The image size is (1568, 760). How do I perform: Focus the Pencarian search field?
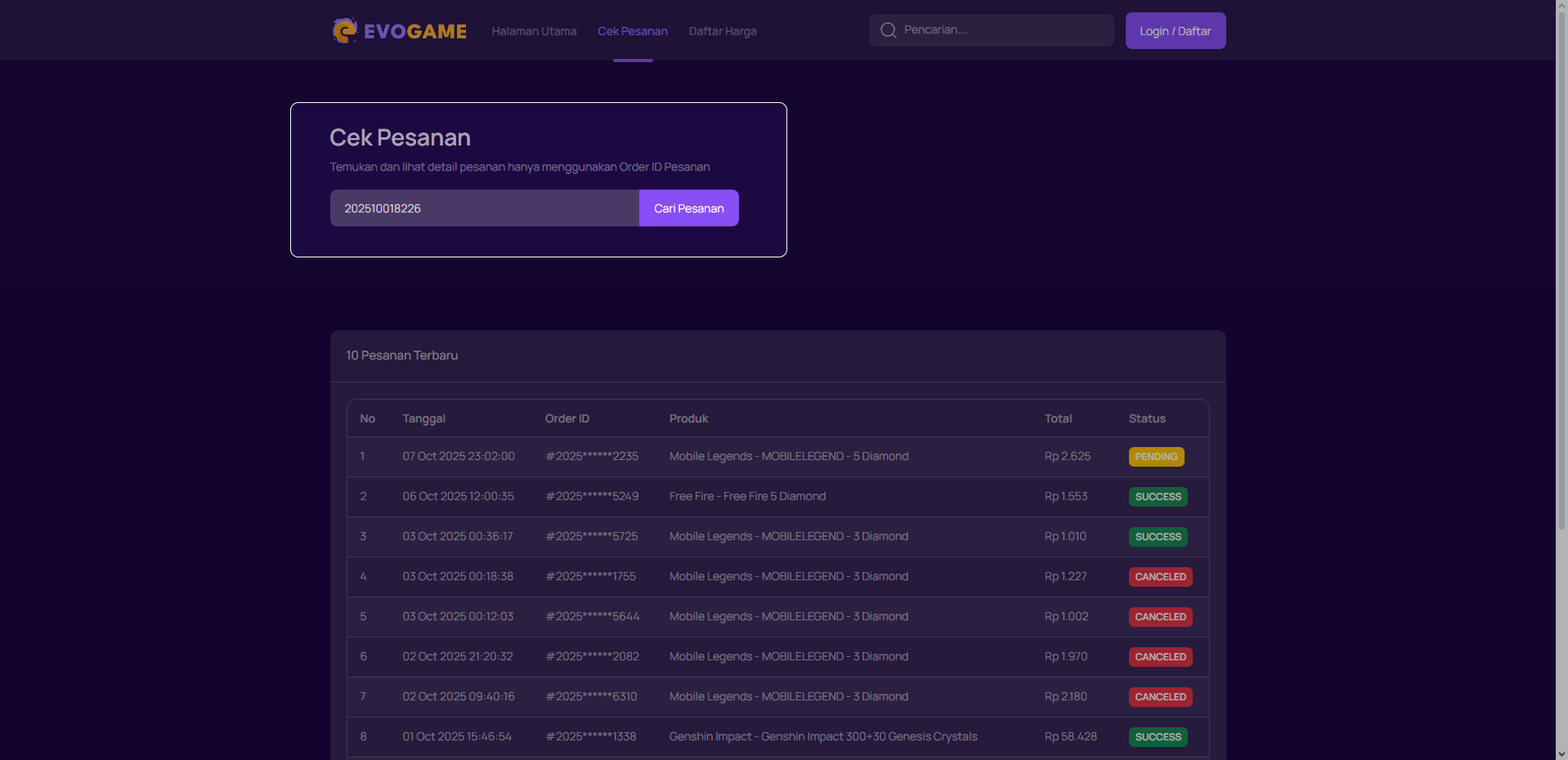click(x=991, y=30)
